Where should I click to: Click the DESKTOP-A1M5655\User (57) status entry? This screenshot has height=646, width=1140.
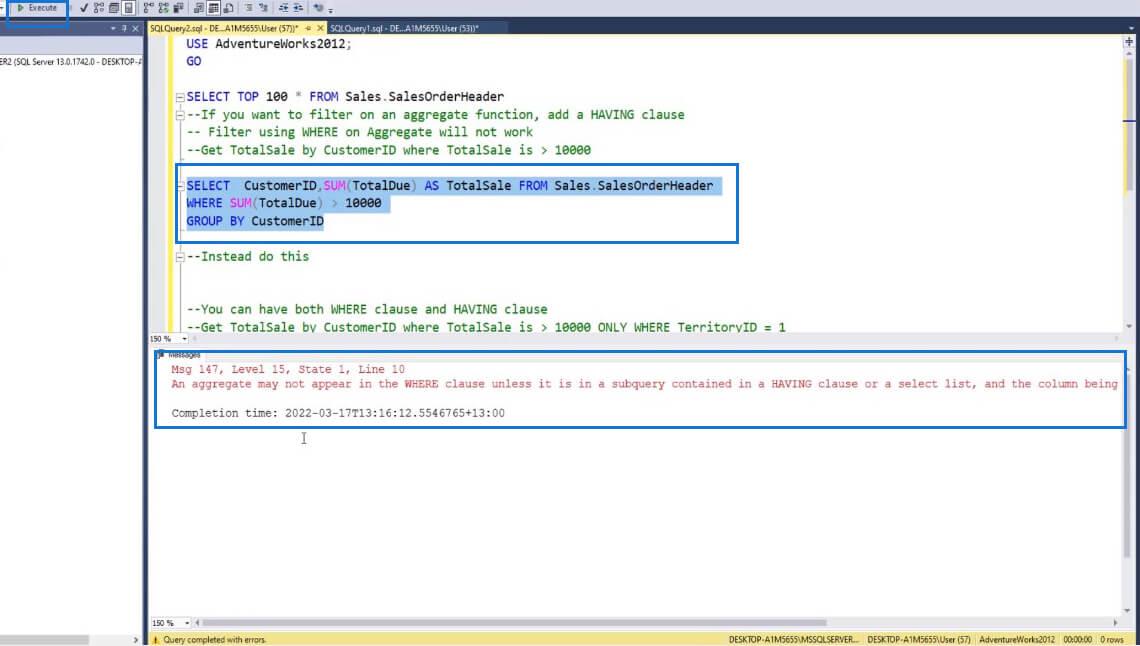[x=919, y=639]
